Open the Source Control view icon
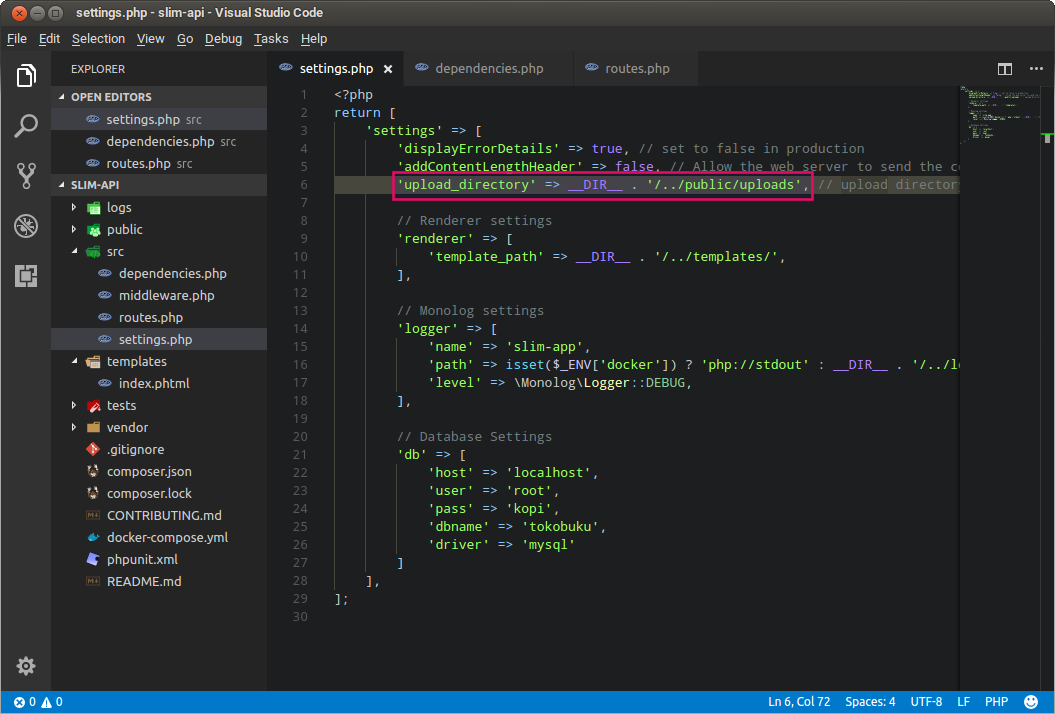 point(26,176)
